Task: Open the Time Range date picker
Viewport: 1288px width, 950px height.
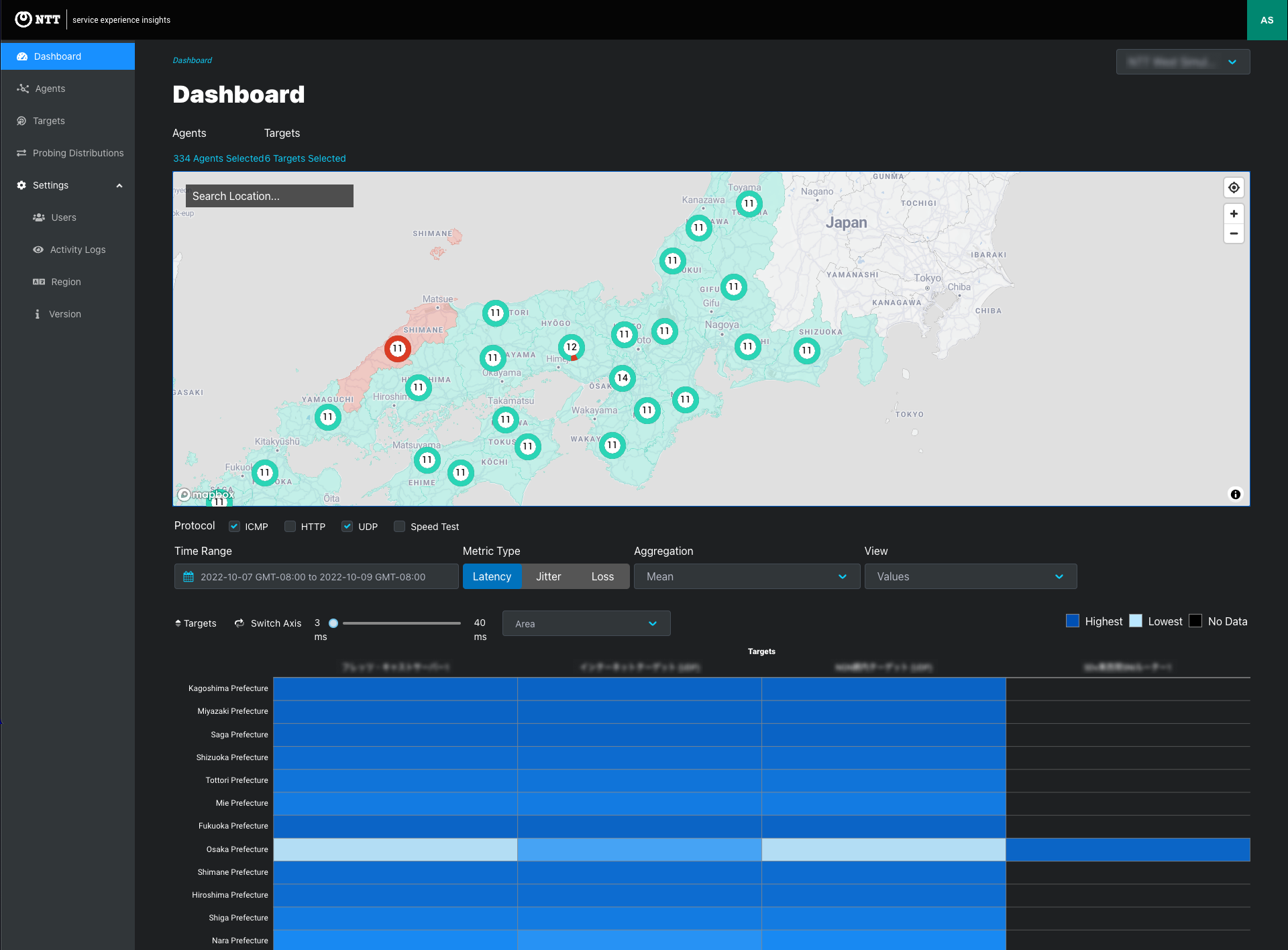Action: point(316,576)
